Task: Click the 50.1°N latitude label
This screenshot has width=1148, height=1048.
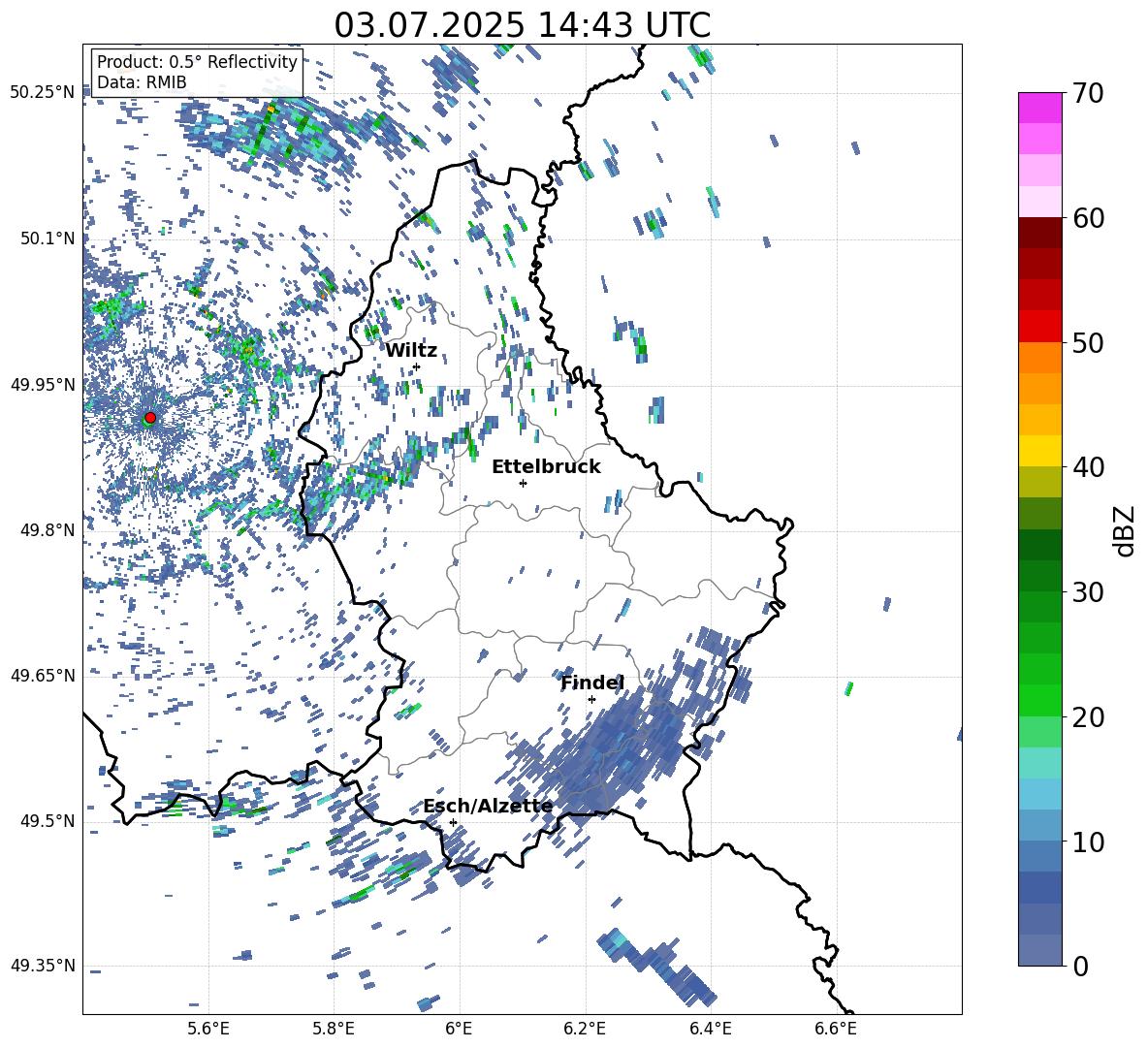Action: [48, 238]
